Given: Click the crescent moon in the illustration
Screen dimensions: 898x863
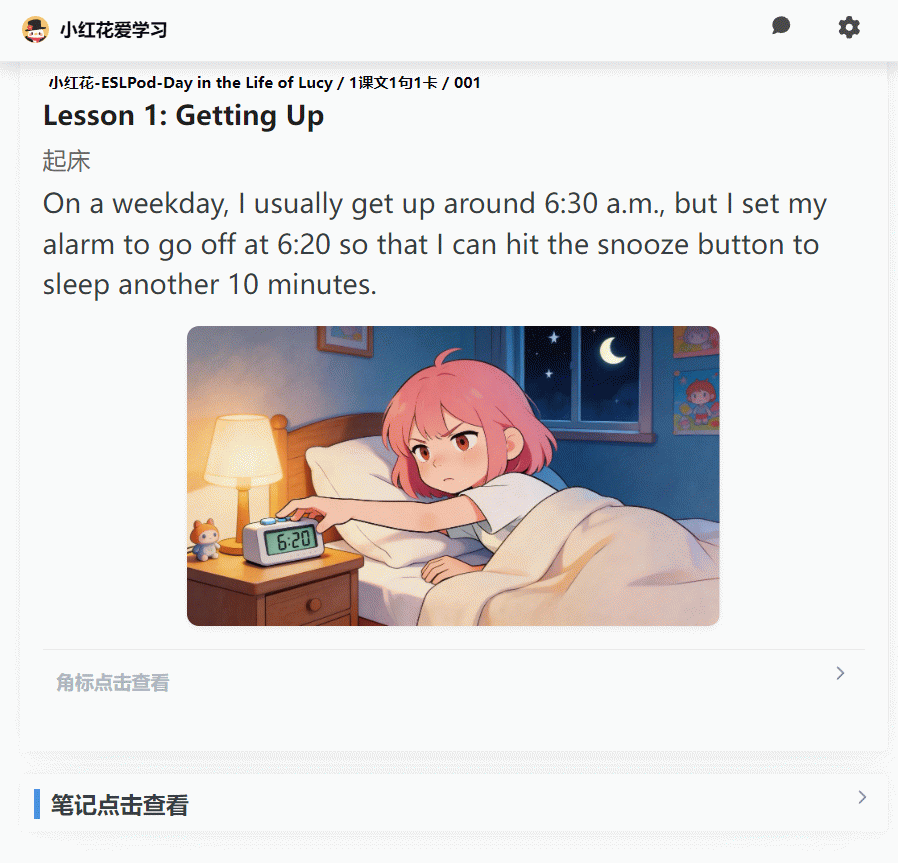Looking at the screenshot, I should (x=611, y=351).
